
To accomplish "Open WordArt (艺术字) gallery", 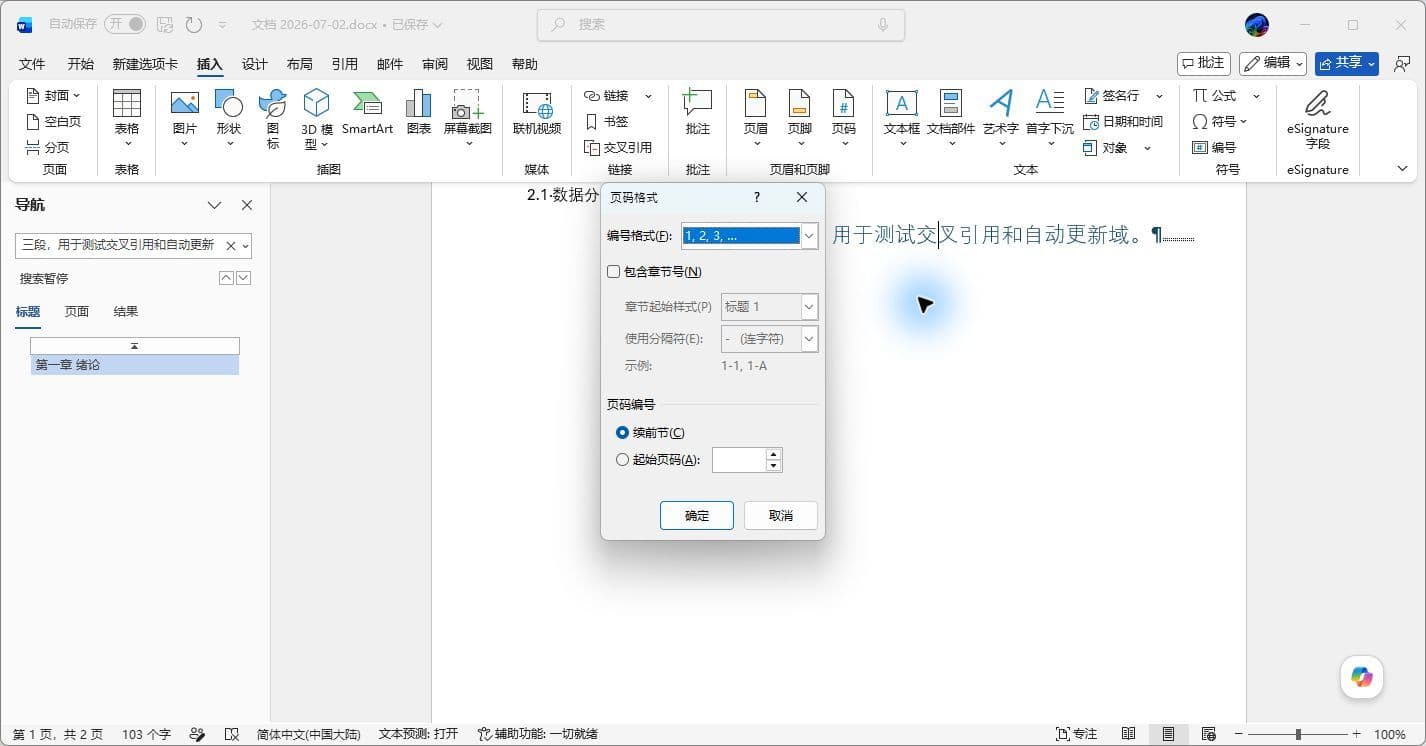I will 1001,118.
